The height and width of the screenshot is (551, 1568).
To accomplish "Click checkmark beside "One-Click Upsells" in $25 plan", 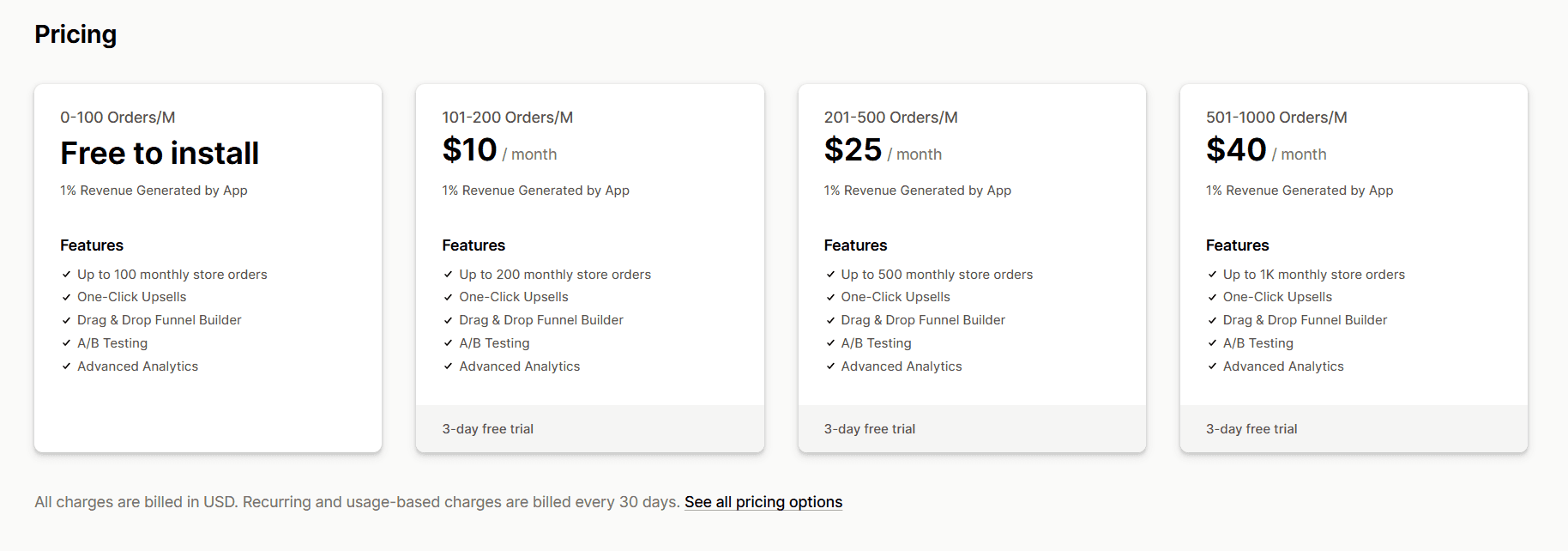I will point(829,296).
